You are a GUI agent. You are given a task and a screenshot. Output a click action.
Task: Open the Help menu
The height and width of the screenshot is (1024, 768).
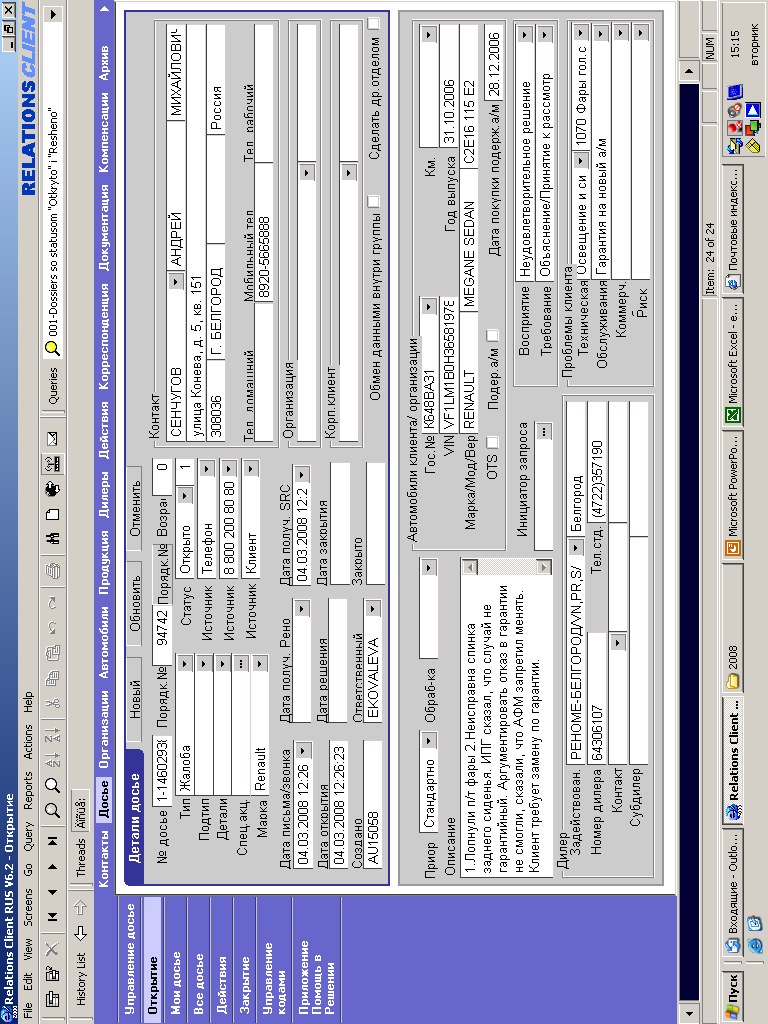pos(27,703)
